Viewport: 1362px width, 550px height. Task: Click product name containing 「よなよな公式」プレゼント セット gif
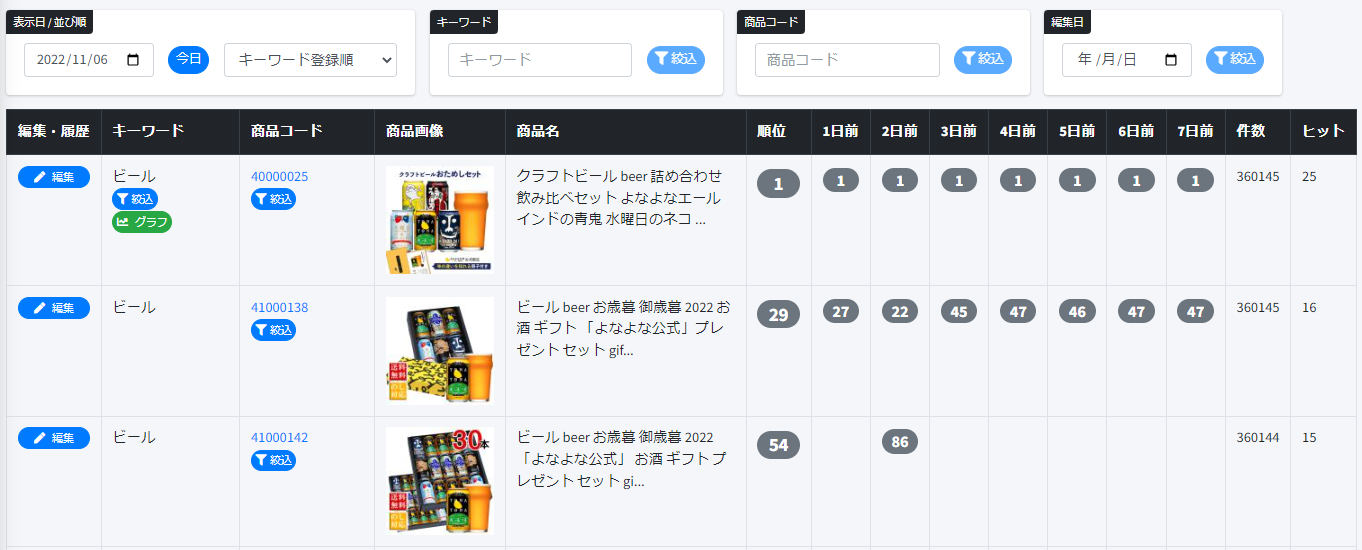624,328
